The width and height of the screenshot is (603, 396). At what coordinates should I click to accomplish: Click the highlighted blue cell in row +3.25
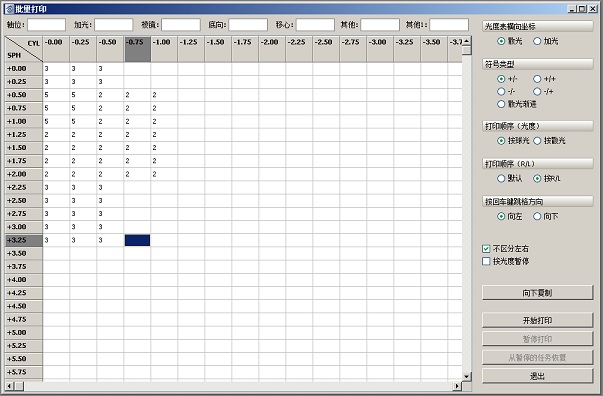click(137, 240)
